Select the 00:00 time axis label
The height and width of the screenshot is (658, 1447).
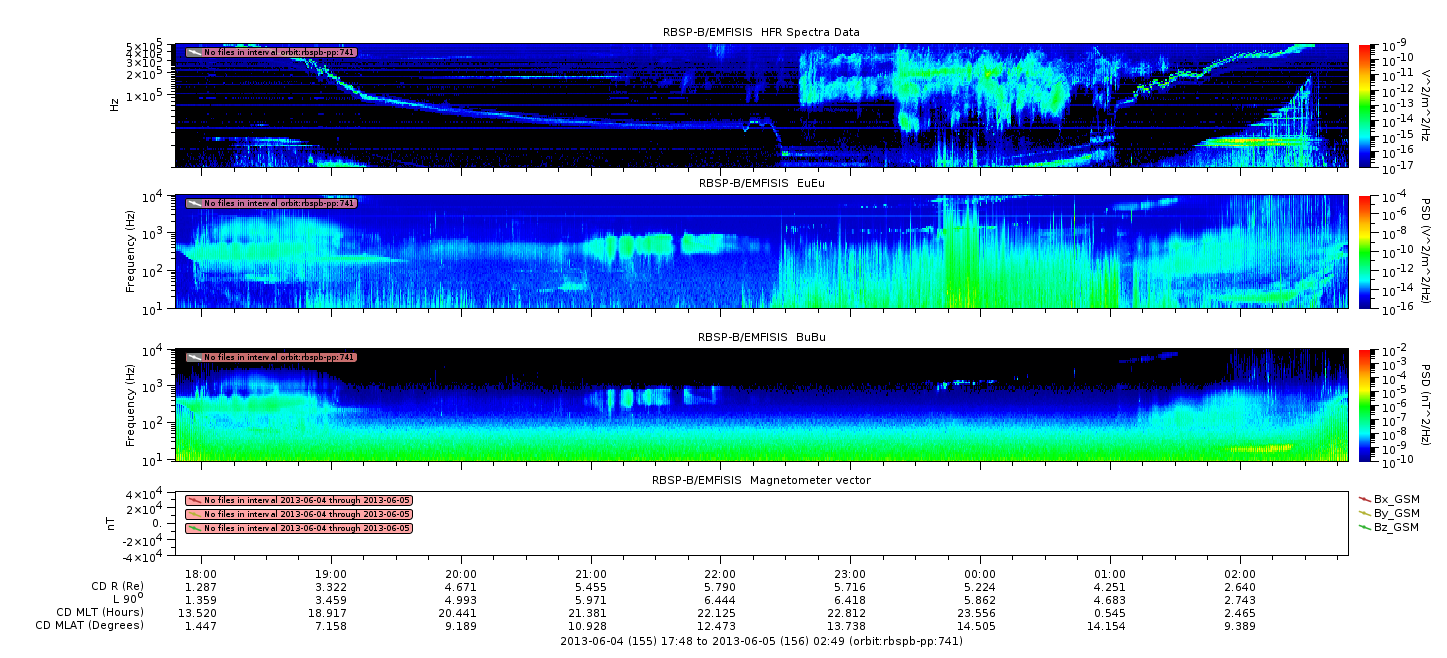click(x=980, y=574)
